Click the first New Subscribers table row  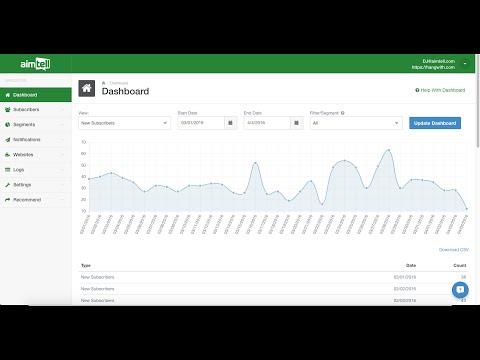(273, 277)
